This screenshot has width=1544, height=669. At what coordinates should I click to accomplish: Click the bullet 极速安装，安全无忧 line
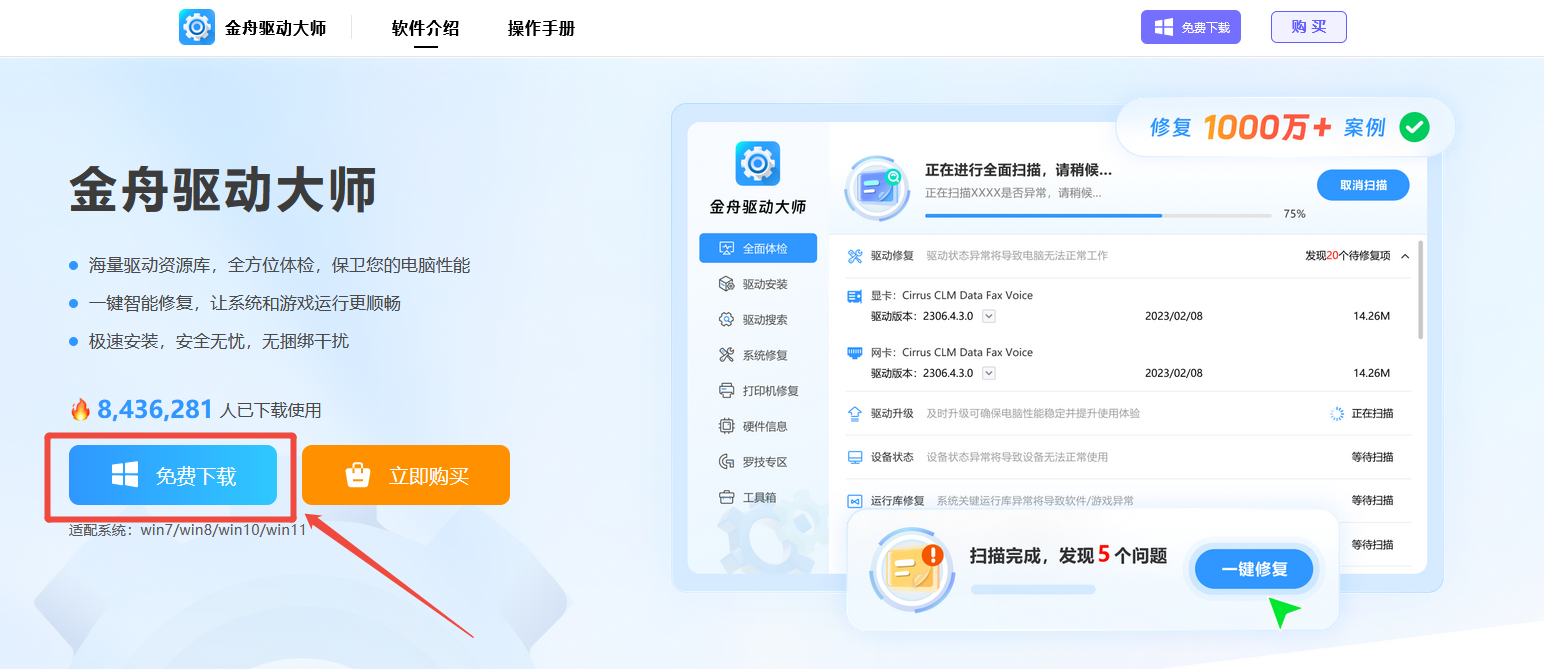pyautogui.click(x=219, y=341)
